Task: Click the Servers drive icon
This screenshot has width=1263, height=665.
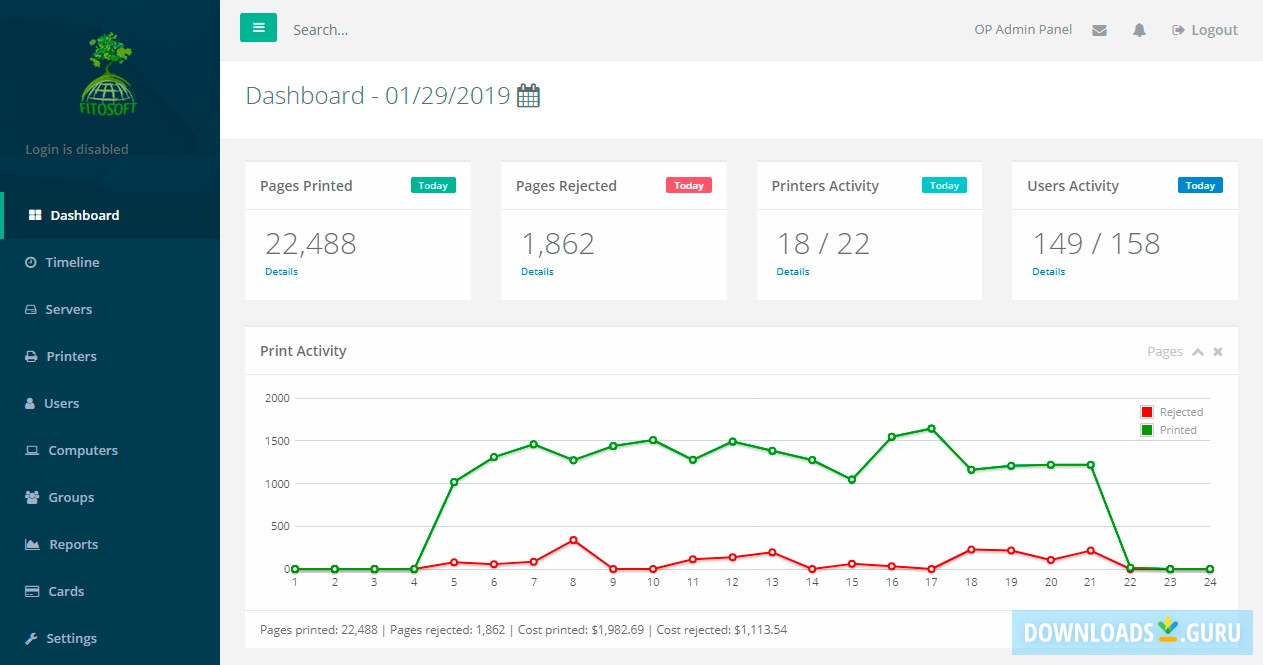Action: pyautogui.click(x=31, y=309)
